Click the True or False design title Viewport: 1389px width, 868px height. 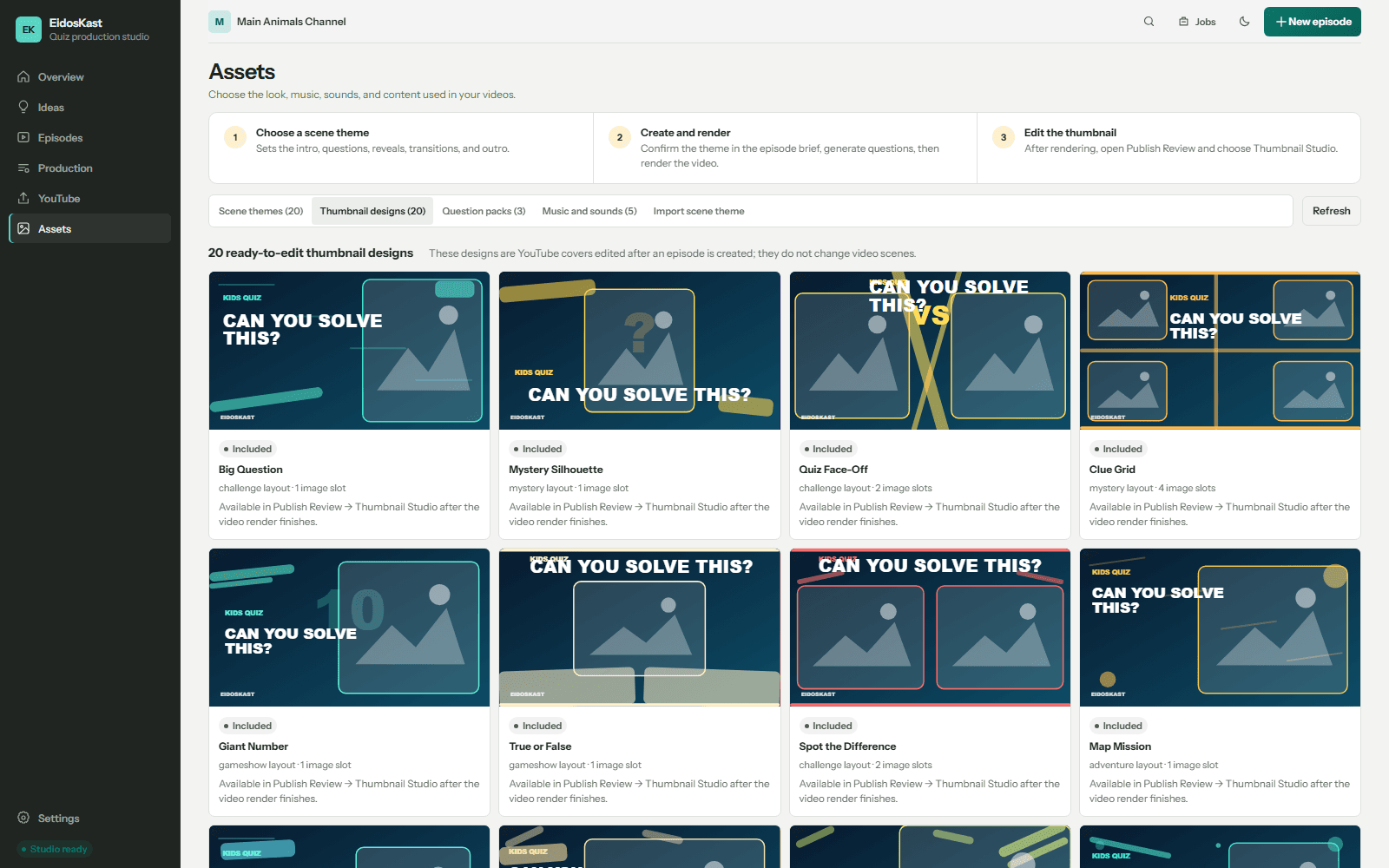[540, 746]
